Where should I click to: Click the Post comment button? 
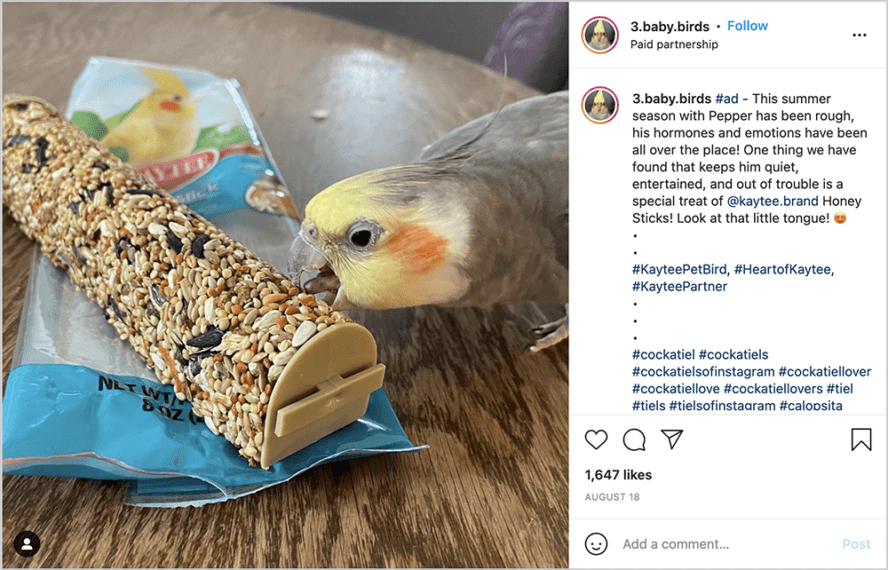tap(856, 544)
